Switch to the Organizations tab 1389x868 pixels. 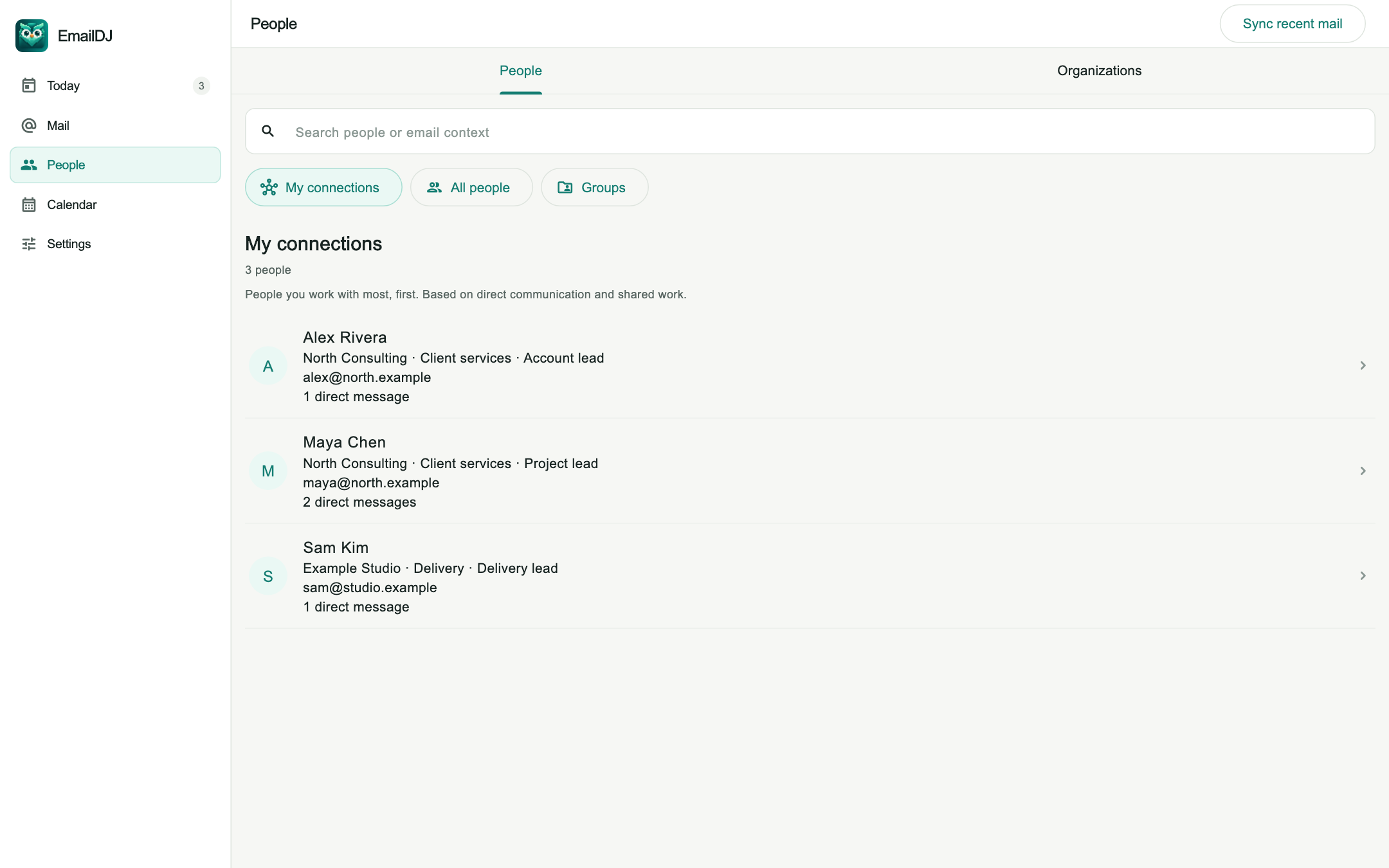click(x=1099, y=71)
